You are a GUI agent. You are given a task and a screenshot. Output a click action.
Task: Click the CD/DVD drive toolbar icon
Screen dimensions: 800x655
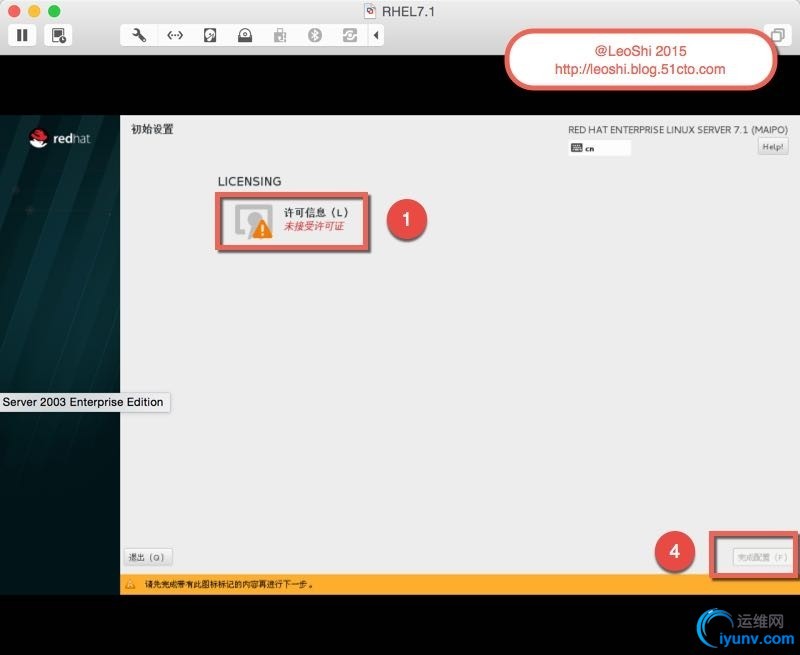(245, 35)
